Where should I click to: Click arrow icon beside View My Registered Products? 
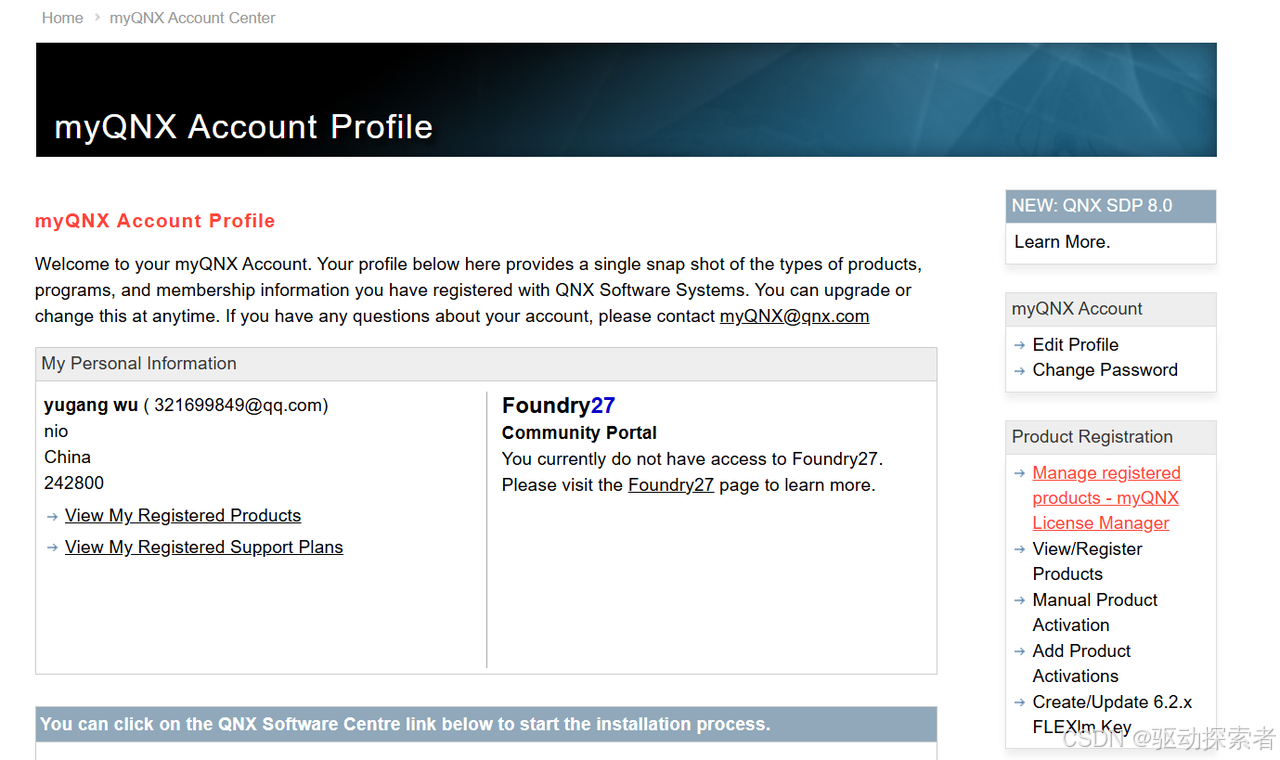pyautogui.click(x=52, y=516)
